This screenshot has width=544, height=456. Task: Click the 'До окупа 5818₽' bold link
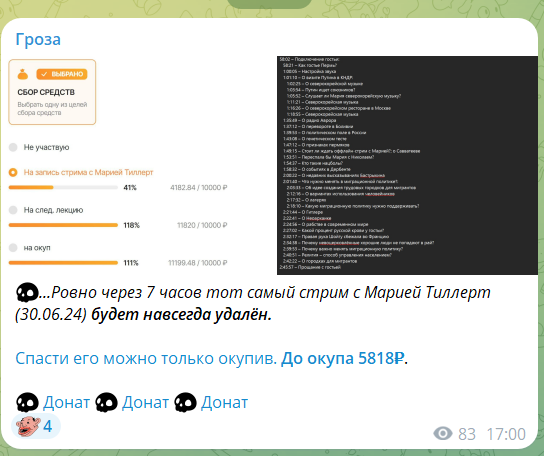pyautogui.click(x=343, y=358)
